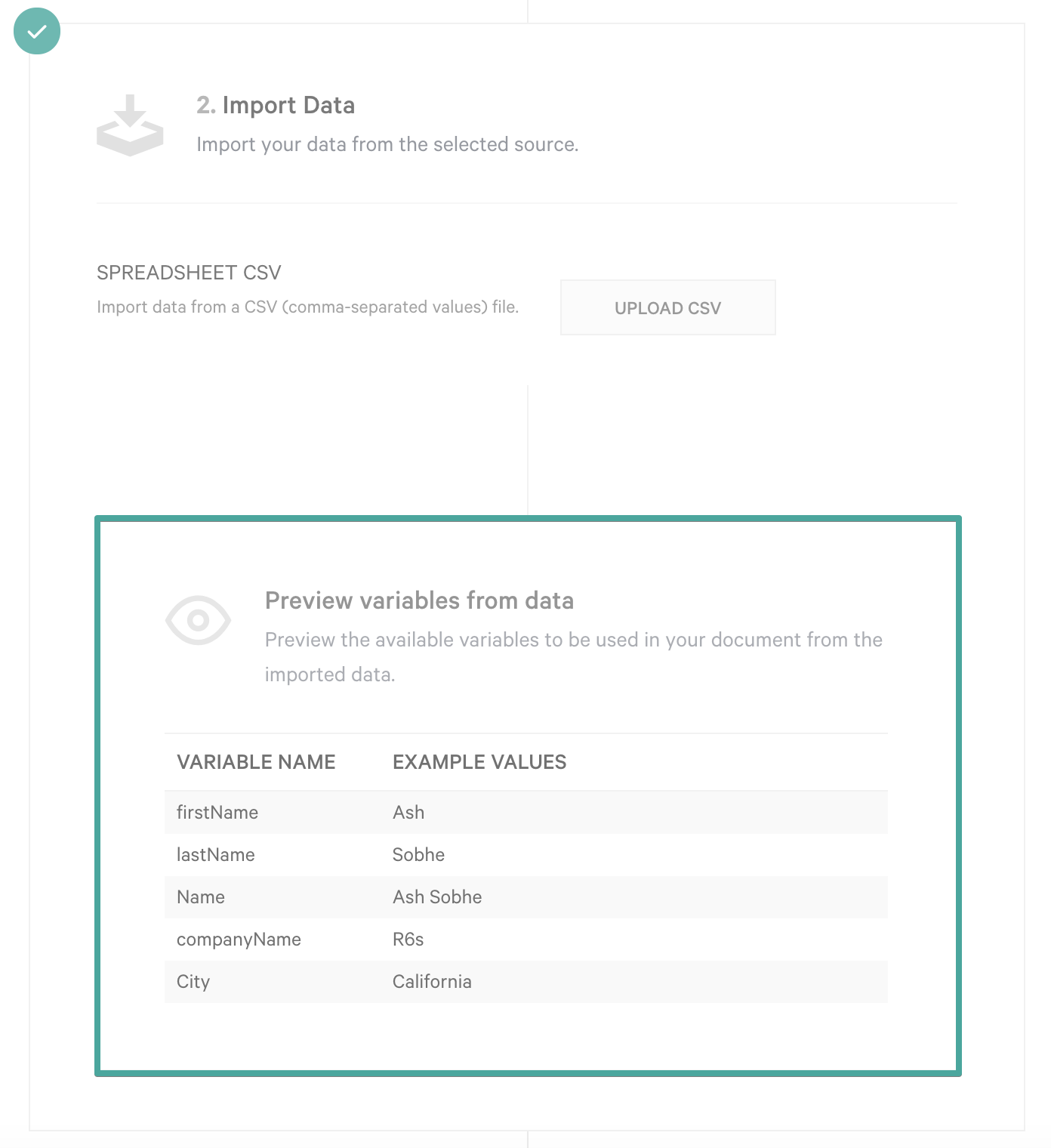Select the firstName variable row
The width and height of the screenshot is (1051, 1148).
click(x=217, y=812)
